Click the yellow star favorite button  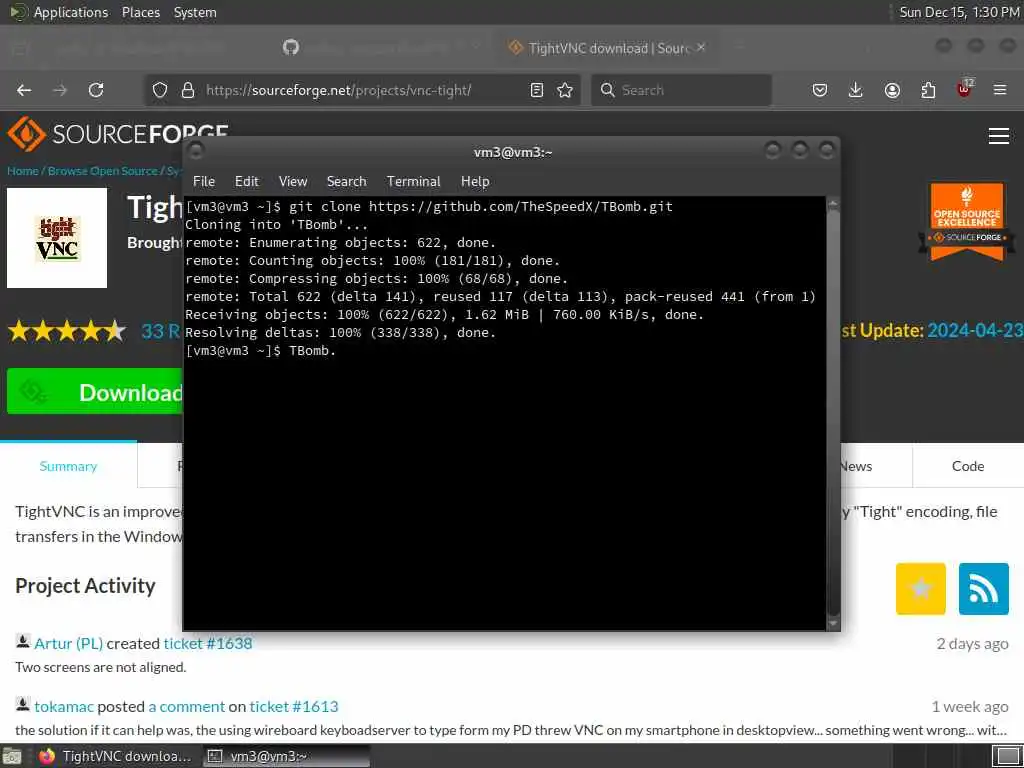(x=920, y=589)
